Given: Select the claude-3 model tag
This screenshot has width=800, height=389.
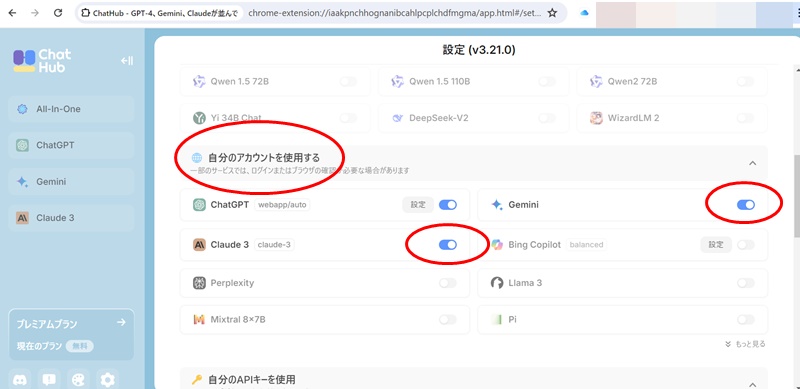Looking at the screenshot, I should pyautogui.click(x=274, y=245).
